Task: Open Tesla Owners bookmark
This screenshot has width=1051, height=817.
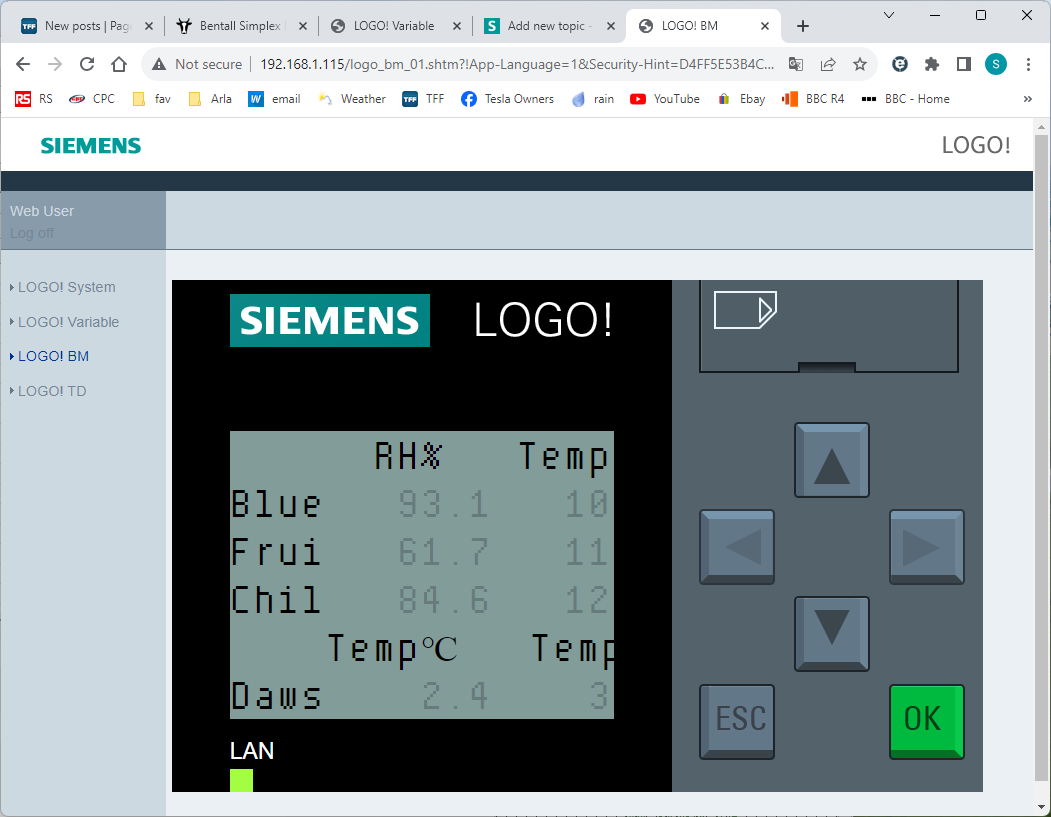Action: point(507,99)
